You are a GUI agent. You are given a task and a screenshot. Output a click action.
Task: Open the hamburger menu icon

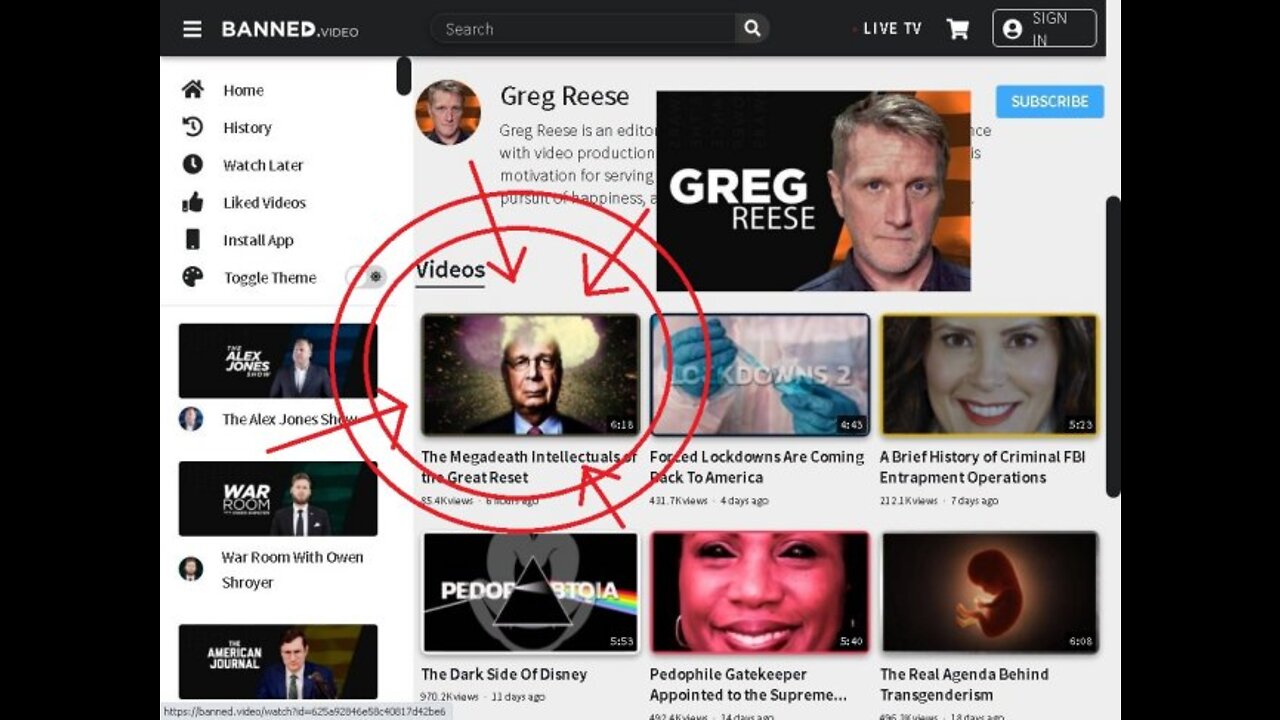coord(192,29)
